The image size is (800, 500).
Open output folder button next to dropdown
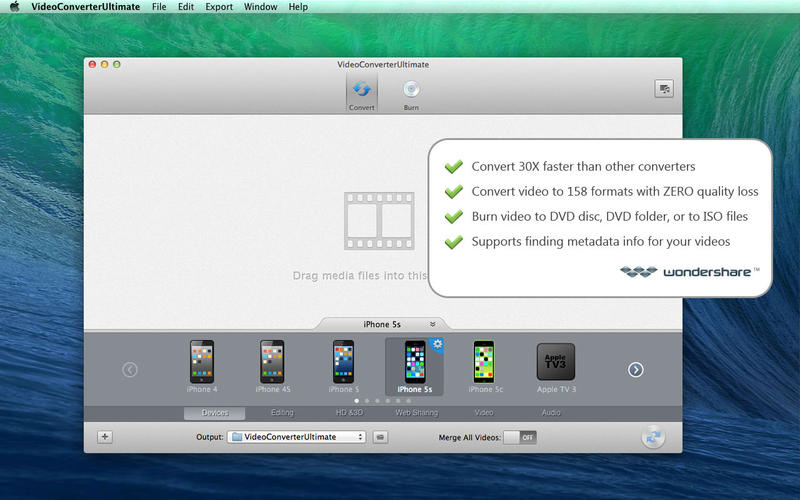pos(380,437)
